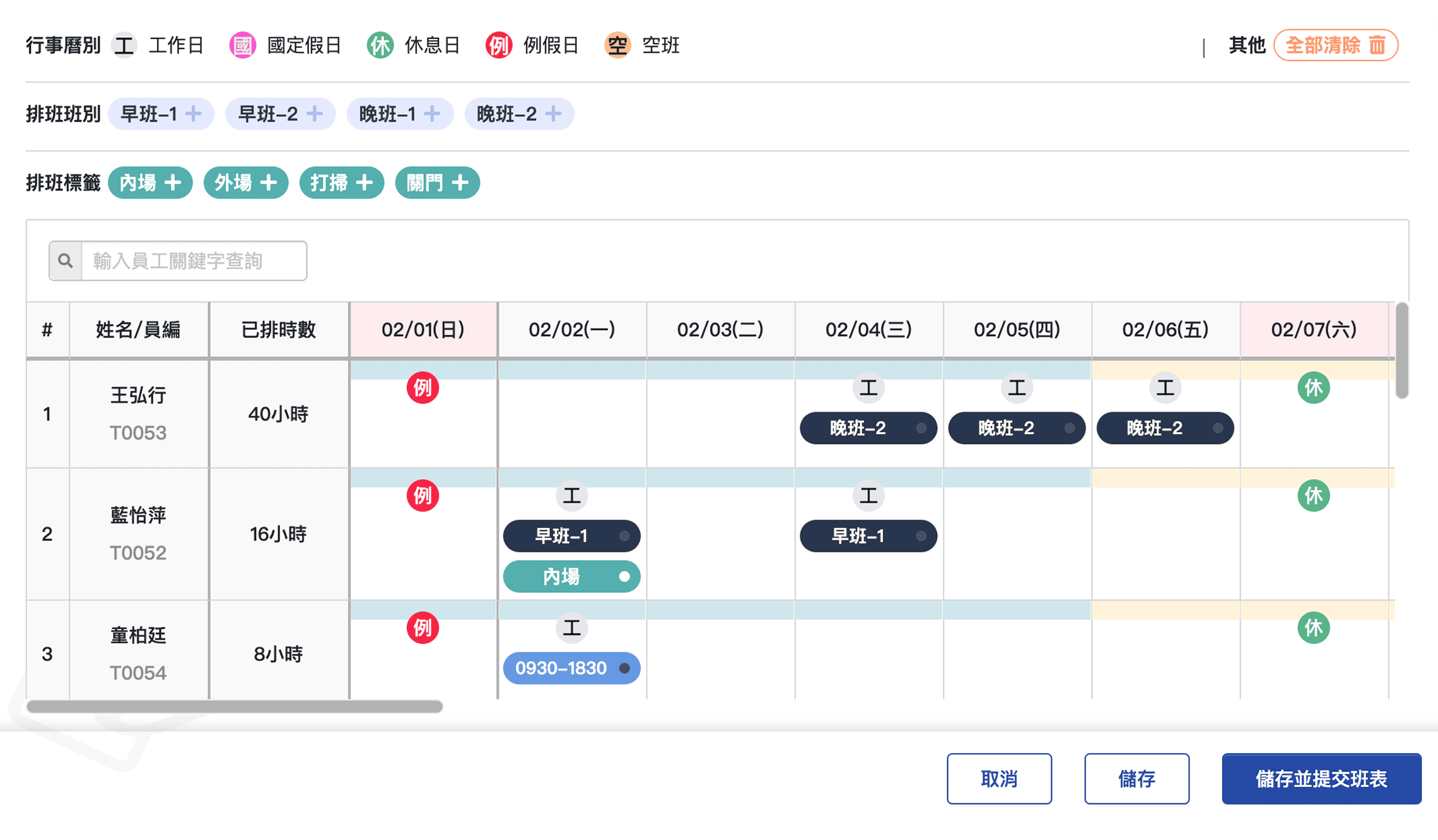Screen dimensions: 1438x840
Task: Select the 休息日 green icon
Action: pos(380,45)
